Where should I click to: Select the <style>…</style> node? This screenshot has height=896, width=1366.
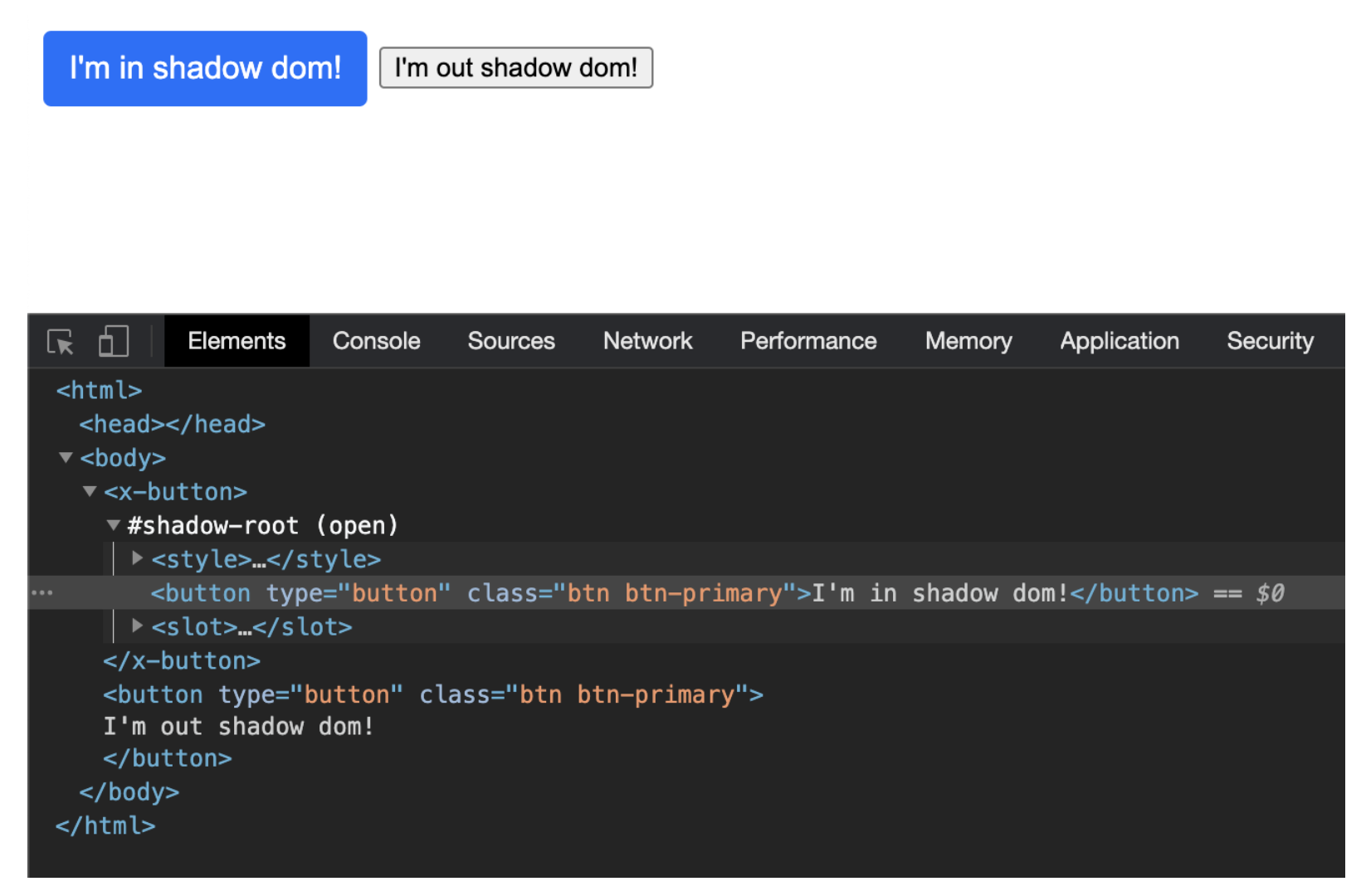point(266,559)
